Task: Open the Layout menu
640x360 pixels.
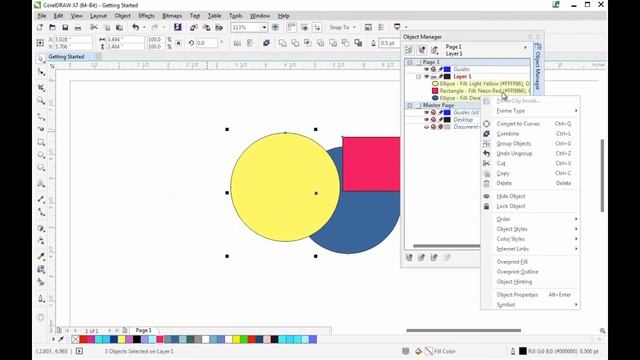Action: [x=98, y=16]
